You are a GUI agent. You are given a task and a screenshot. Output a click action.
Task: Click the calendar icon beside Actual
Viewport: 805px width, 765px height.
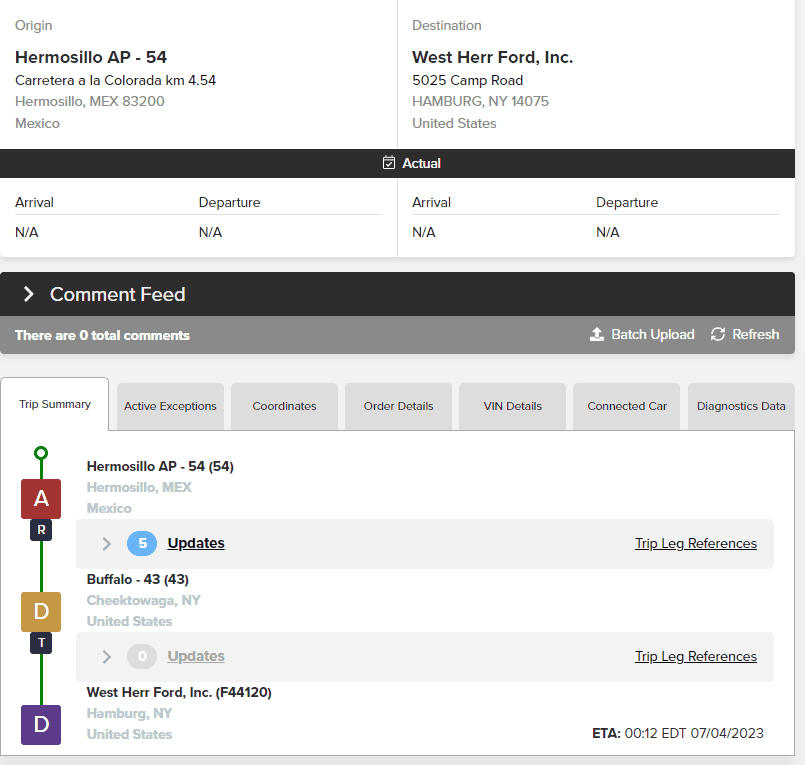click(x=389, y=163)
